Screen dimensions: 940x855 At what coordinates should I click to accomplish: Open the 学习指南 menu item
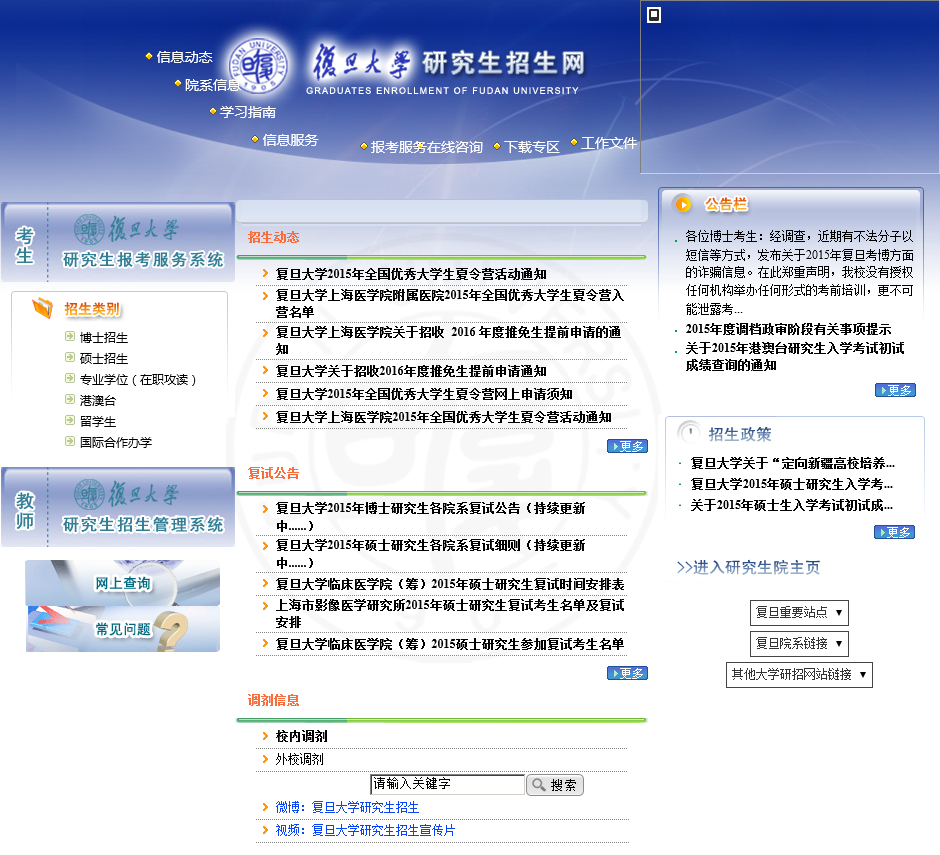click(x=248, y=112)
